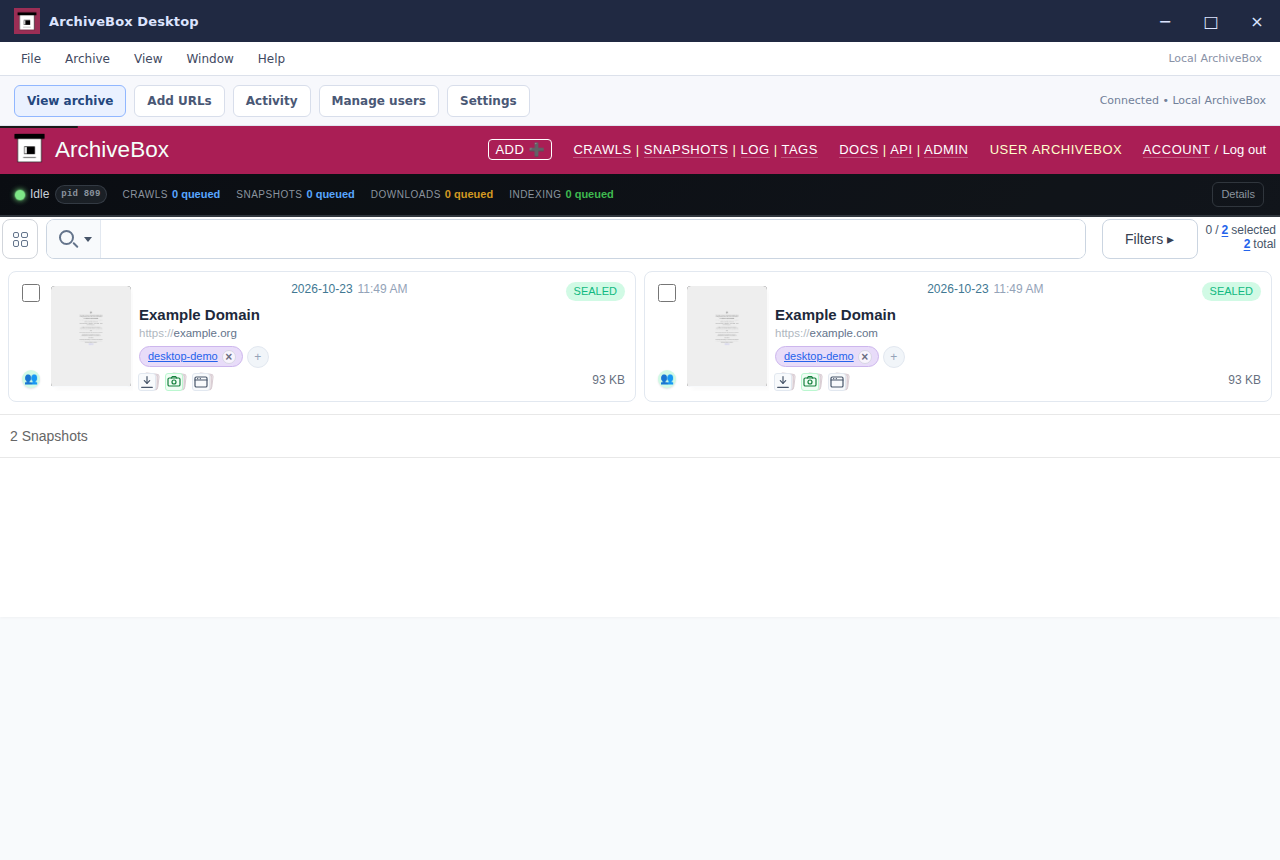Viewport: 1280px width, 860px height.
Task: Click the CRAWLS 0 queued status
Action: pyautogui.click(x=171, y=195)
